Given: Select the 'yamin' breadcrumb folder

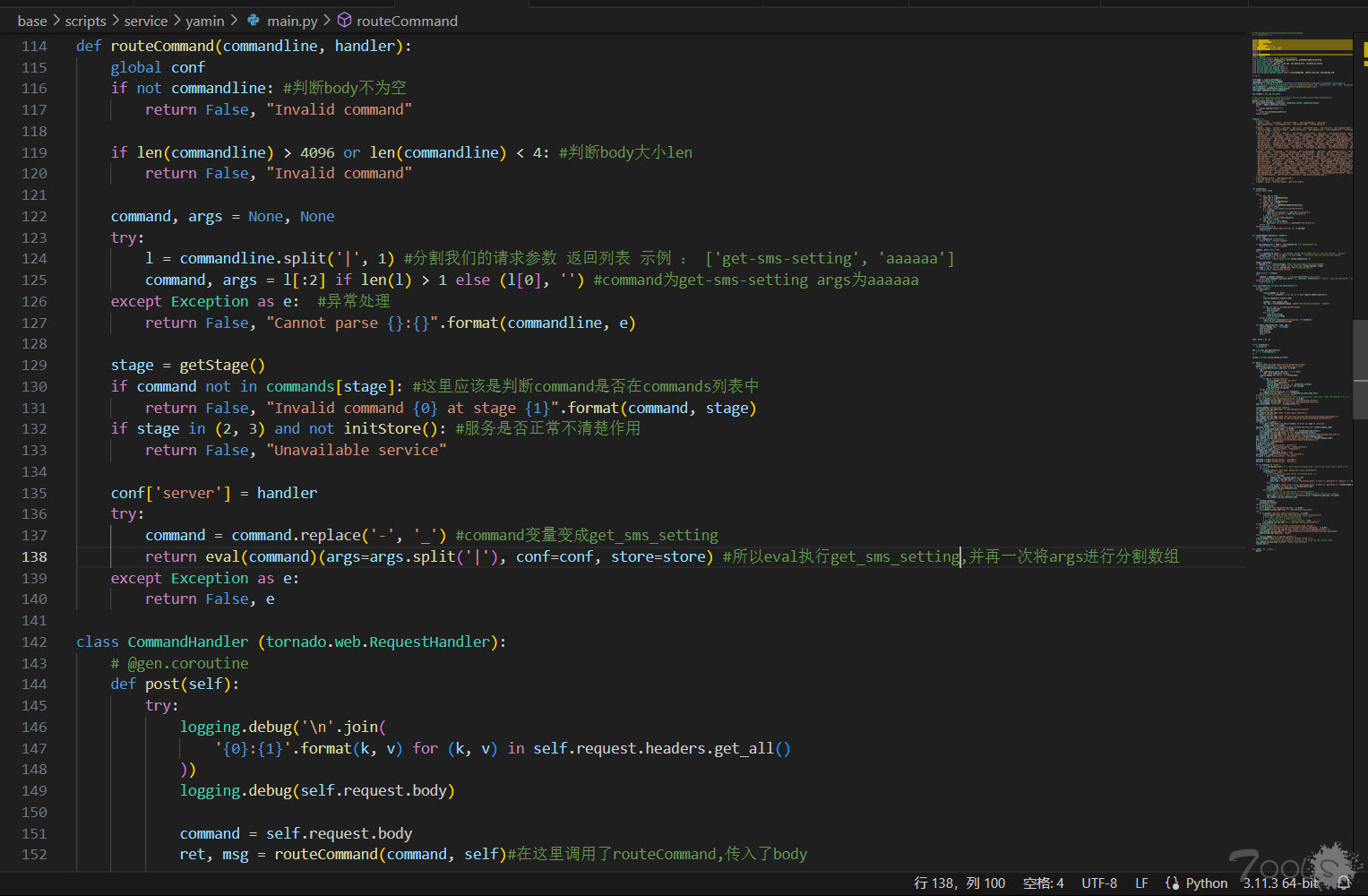Looking at the screenshot, I should pyautogui.click(x=204, y=21).
